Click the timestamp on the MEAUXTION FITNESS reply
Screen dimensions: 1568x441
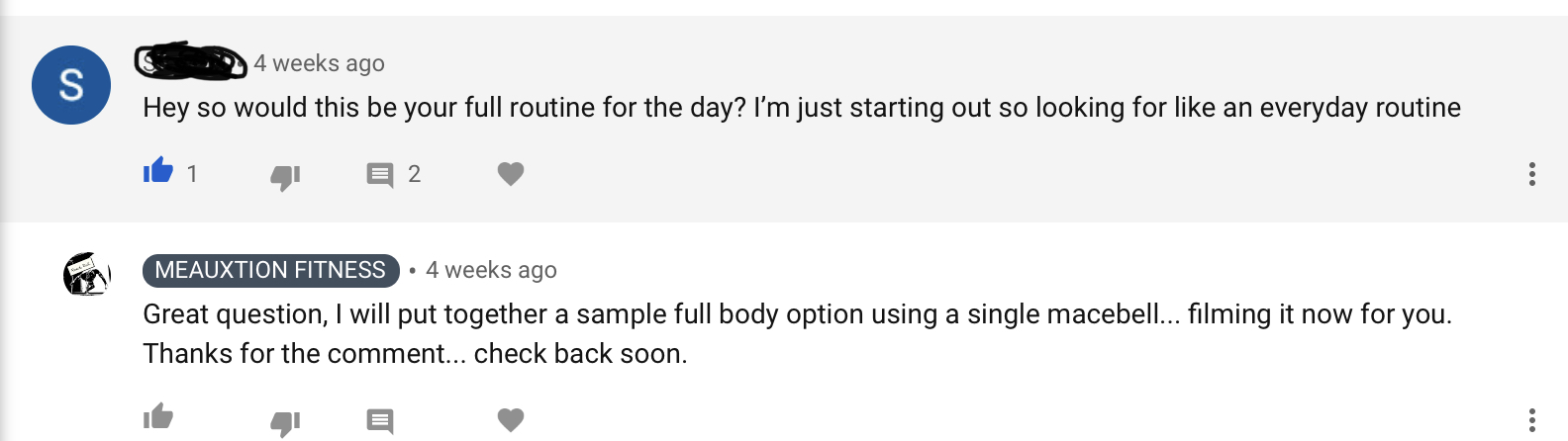[491, 270]
